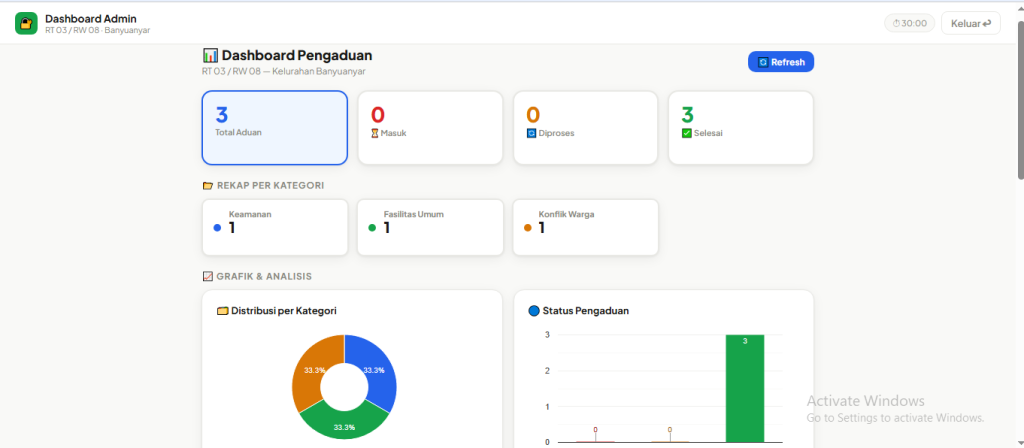Click the blue refresh icon beside Diproses
Screen dimensions: 1024x448
pyautogui.click(x=531, y=133)
